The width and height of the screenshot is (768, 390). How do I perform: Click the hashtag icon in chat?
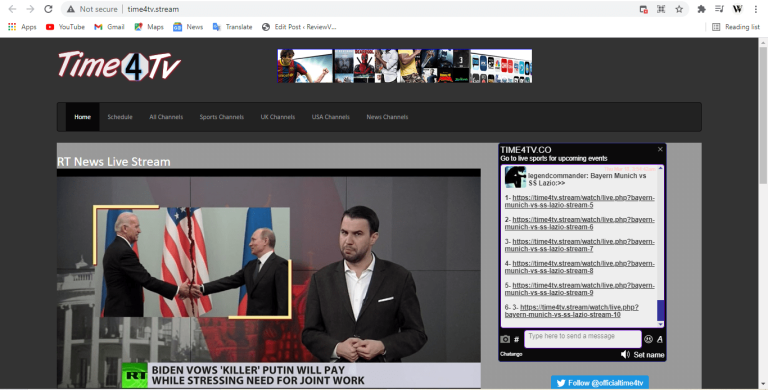pyautogui.click(x=516, y=339)
